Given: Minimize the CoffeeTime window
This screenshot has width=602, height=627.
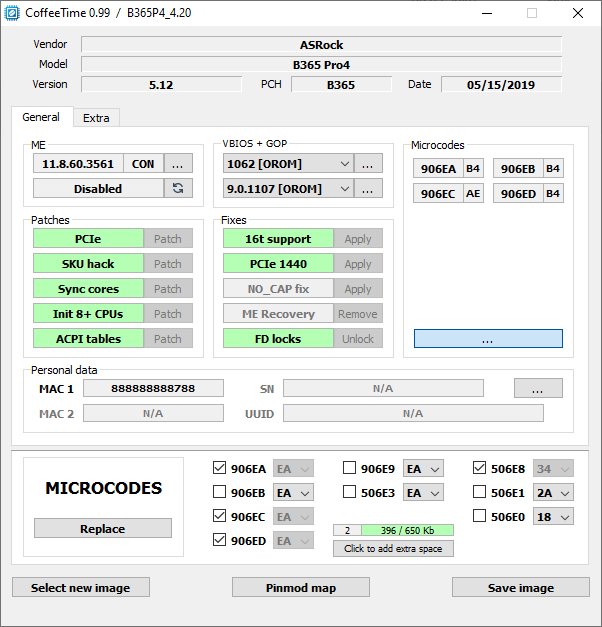Looking at the screenshot, I should 487,13.
